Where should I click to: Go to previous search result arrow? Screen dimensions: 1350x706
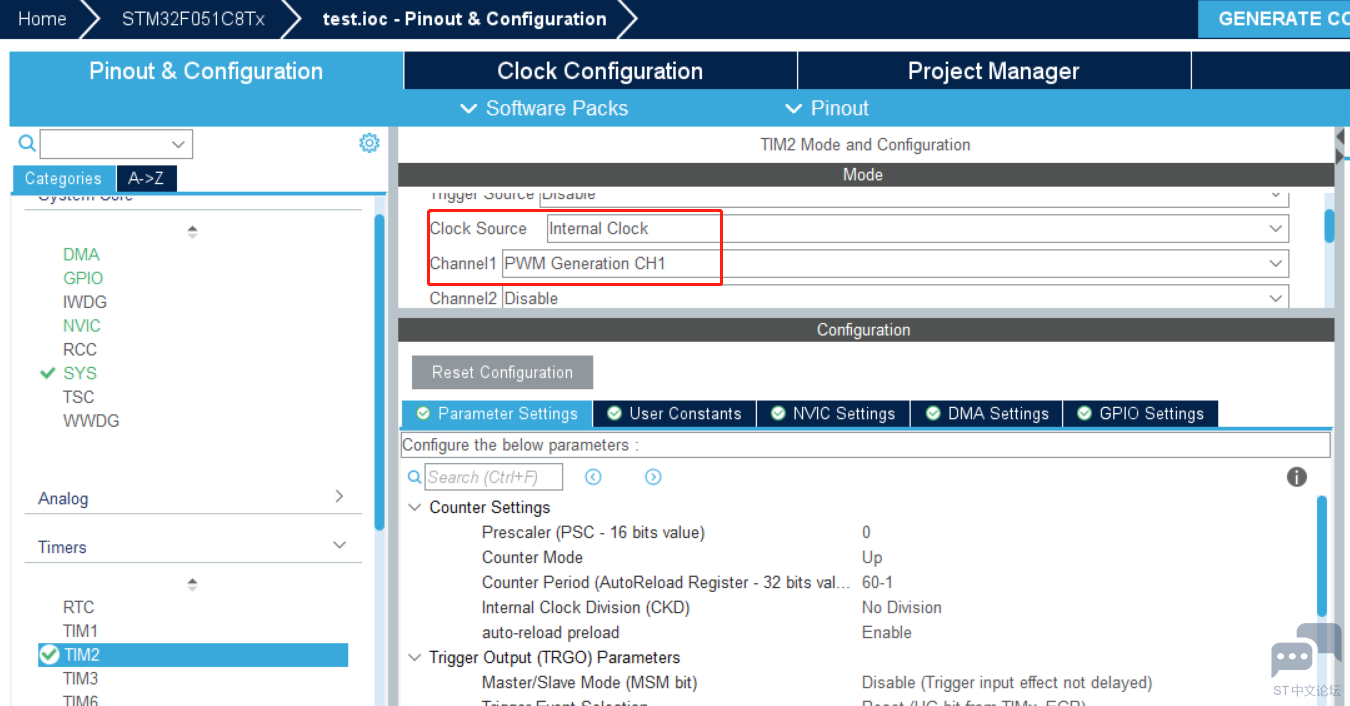[593, 477]
